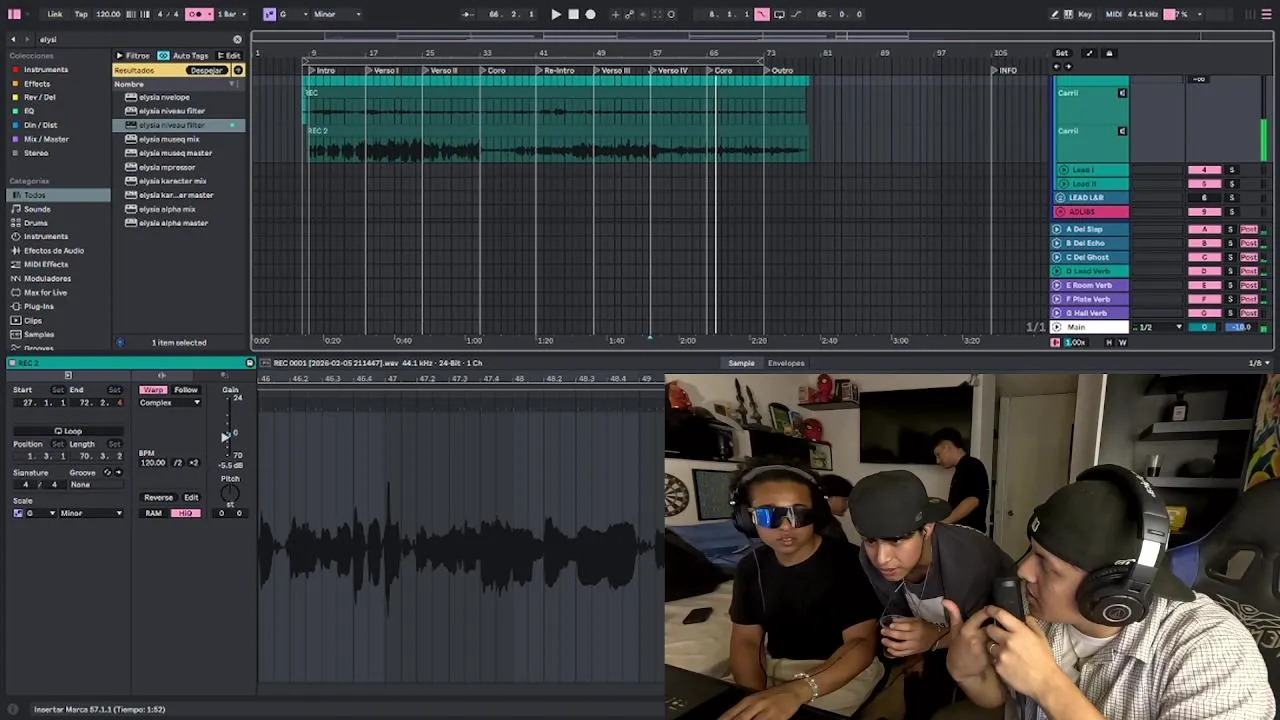Enable MIDI map mode
This screenshot has width=1280, height=720.
point(1113,14)
